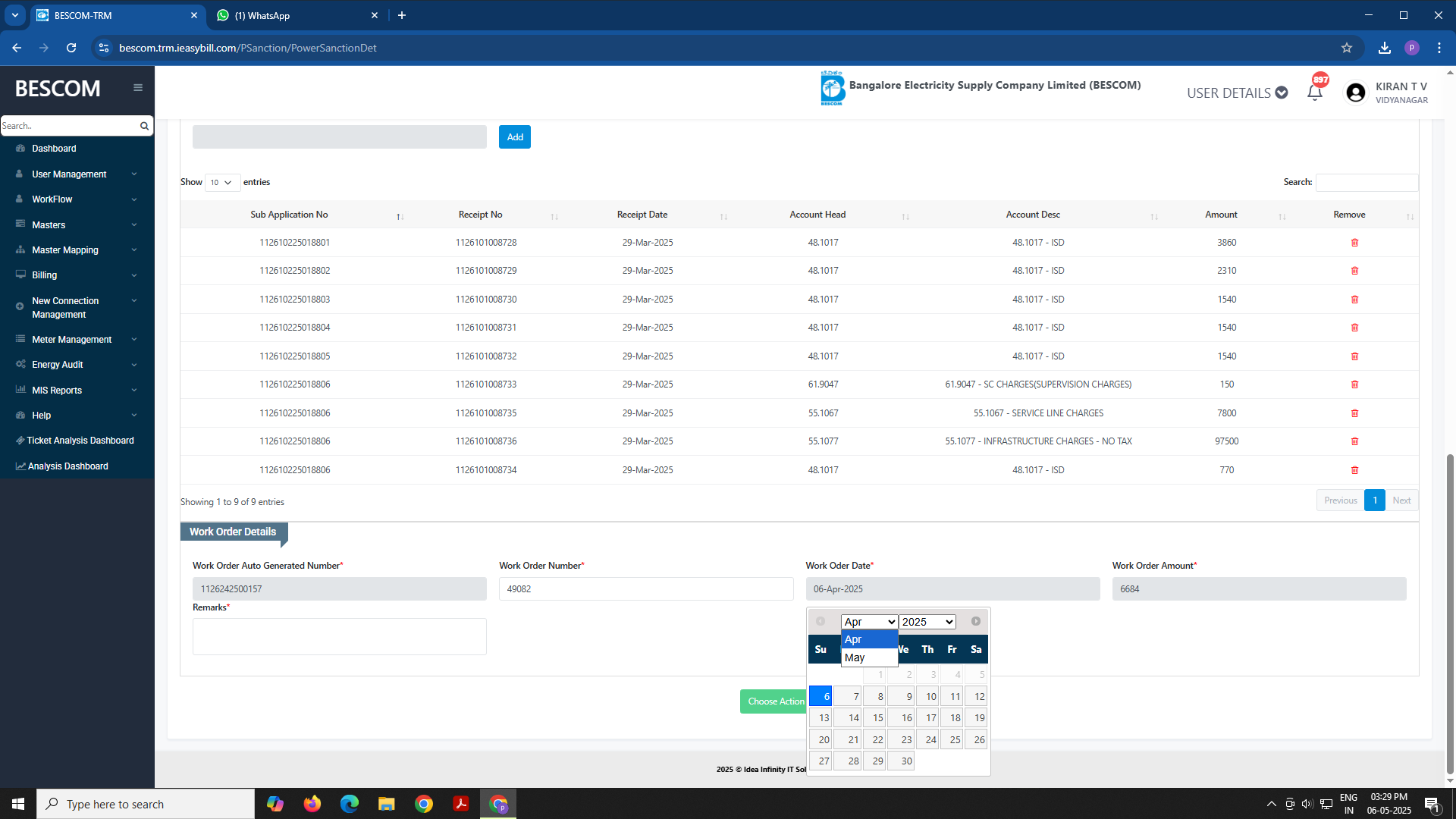Open Adobe Acrobat from the taskbar
This screenshot has width=1456, height=819.
(x=461, y=804)
